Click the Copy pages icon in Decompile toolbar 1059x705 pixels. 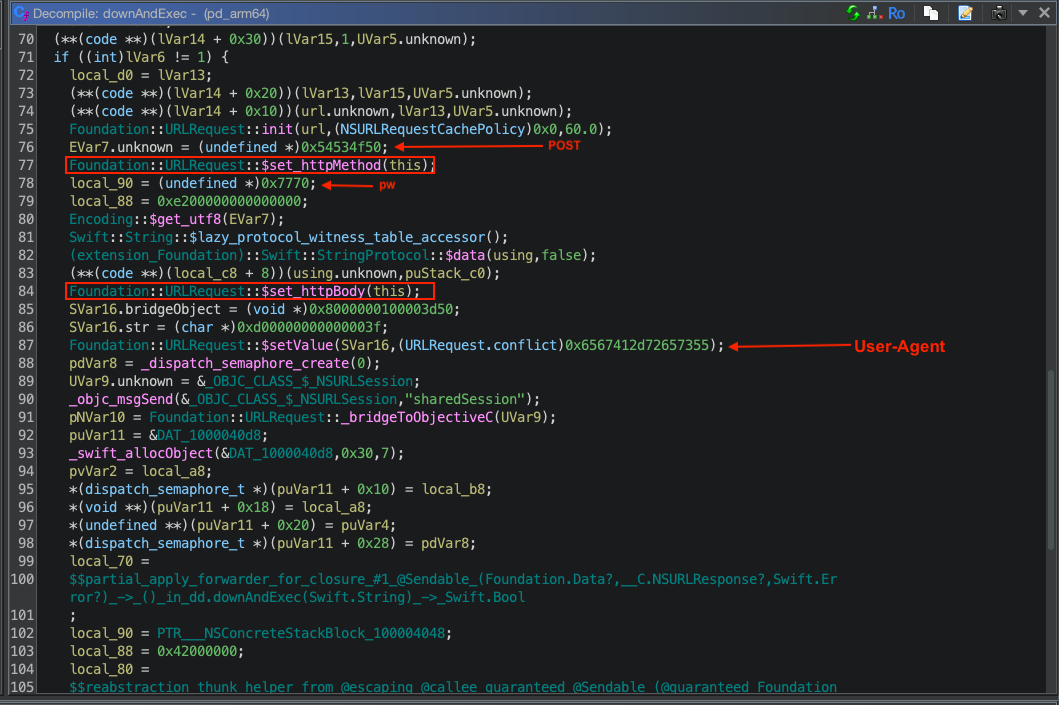click(931, 13)
